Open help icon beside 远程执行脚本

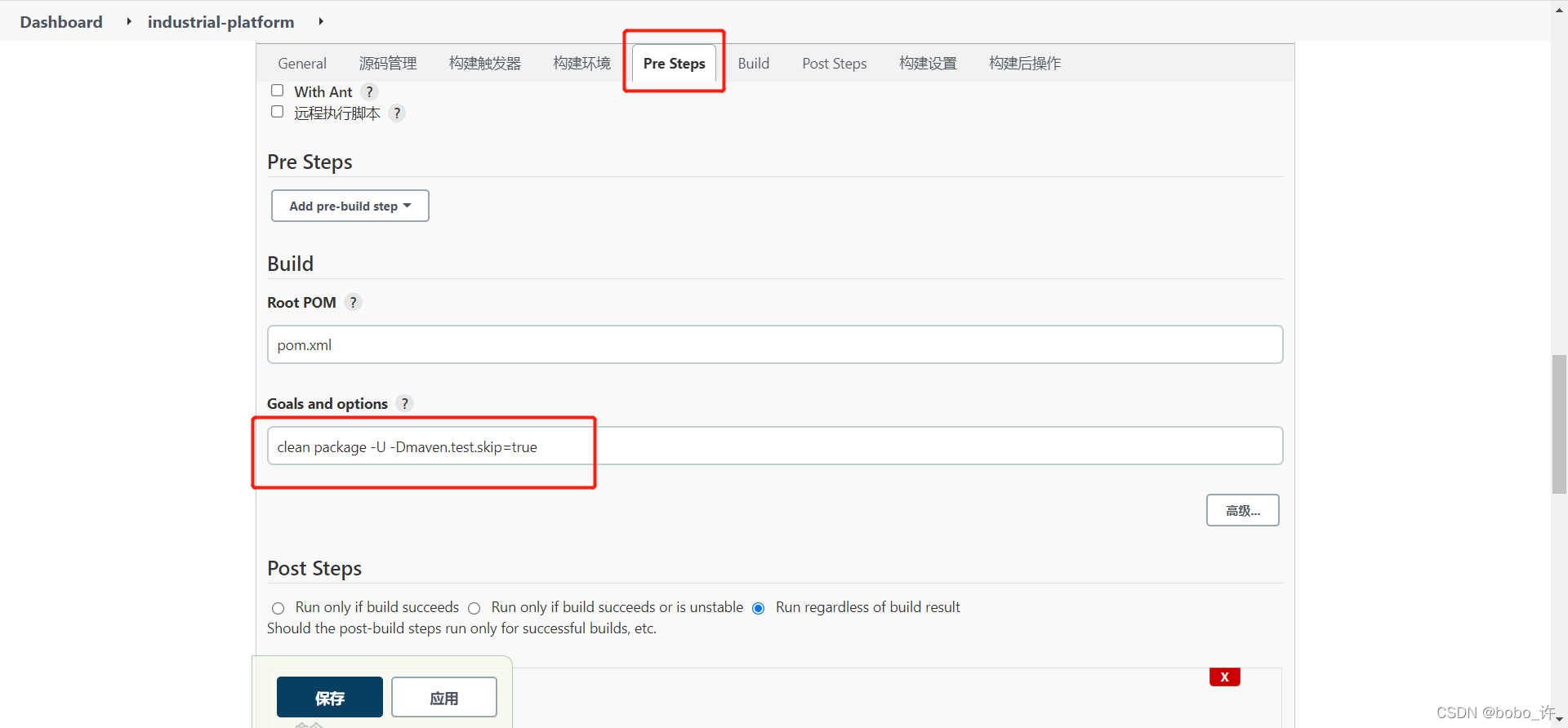point(397,113)
